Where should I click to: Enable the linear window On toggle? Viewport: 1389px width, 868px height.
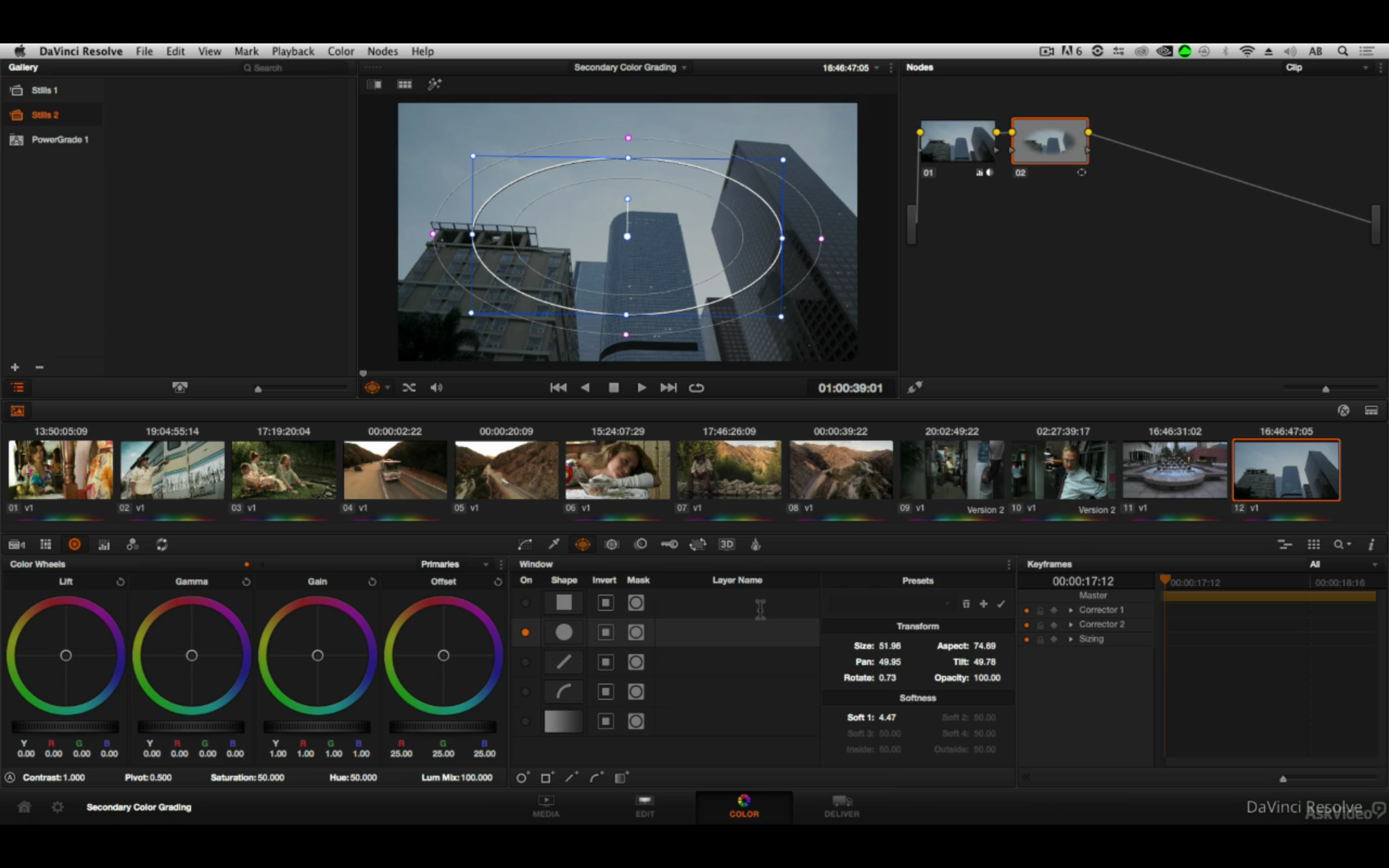[x=525, y=662]
